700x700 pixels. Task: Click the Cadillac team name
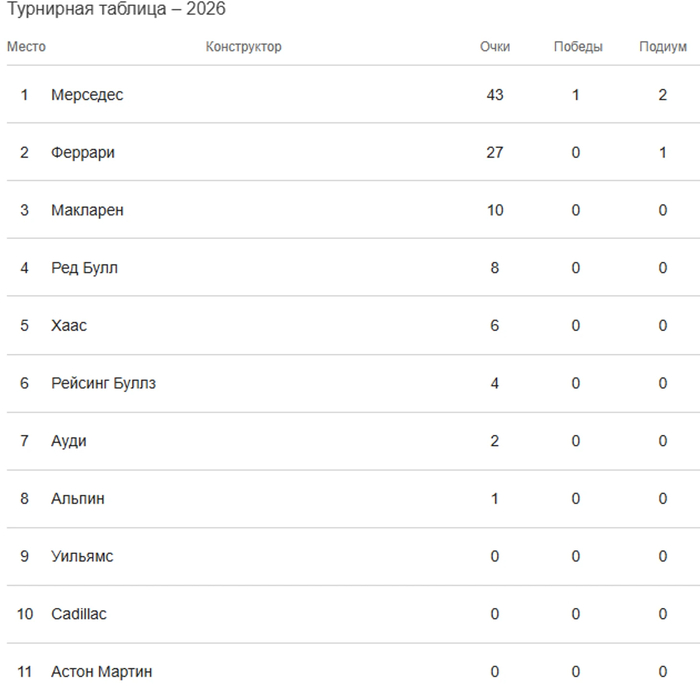point(79,614)
